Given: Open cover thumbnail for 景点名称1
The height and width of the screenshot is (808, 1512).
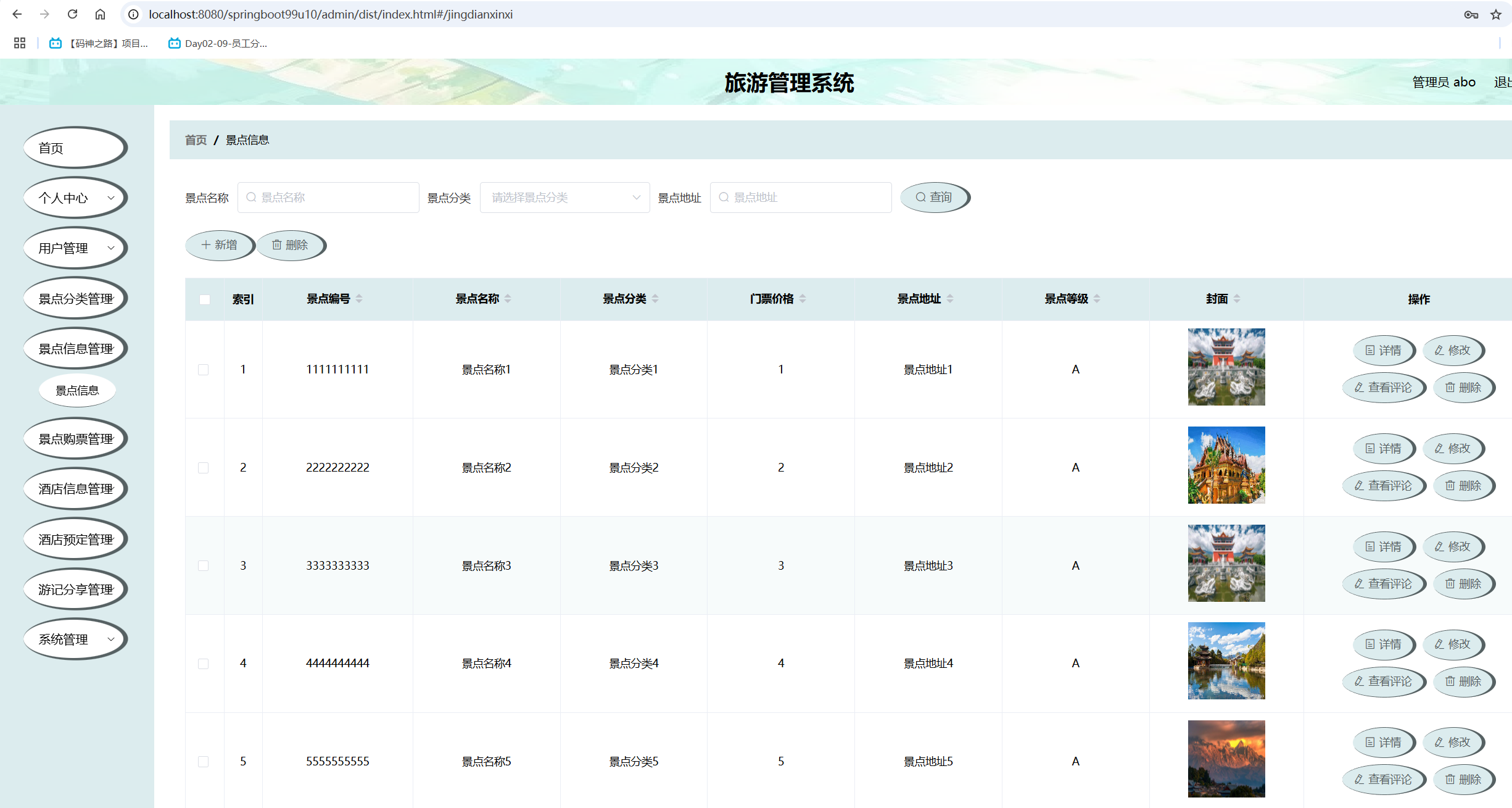Looking at the screenshot, I should point(1226,367).
